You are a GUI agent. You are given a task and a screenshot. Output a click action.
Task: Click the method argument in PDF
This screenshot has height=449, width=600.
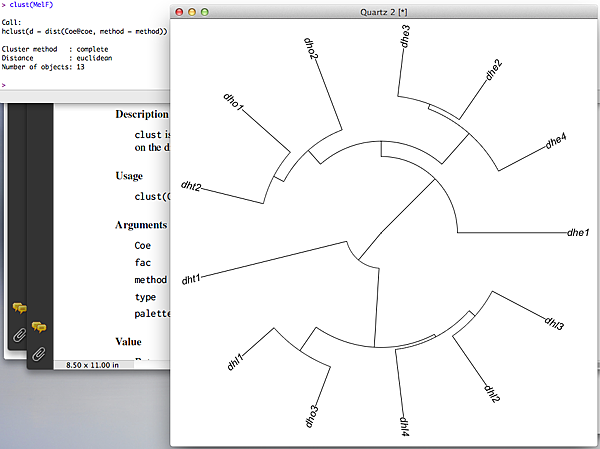(x=150, y=279)
